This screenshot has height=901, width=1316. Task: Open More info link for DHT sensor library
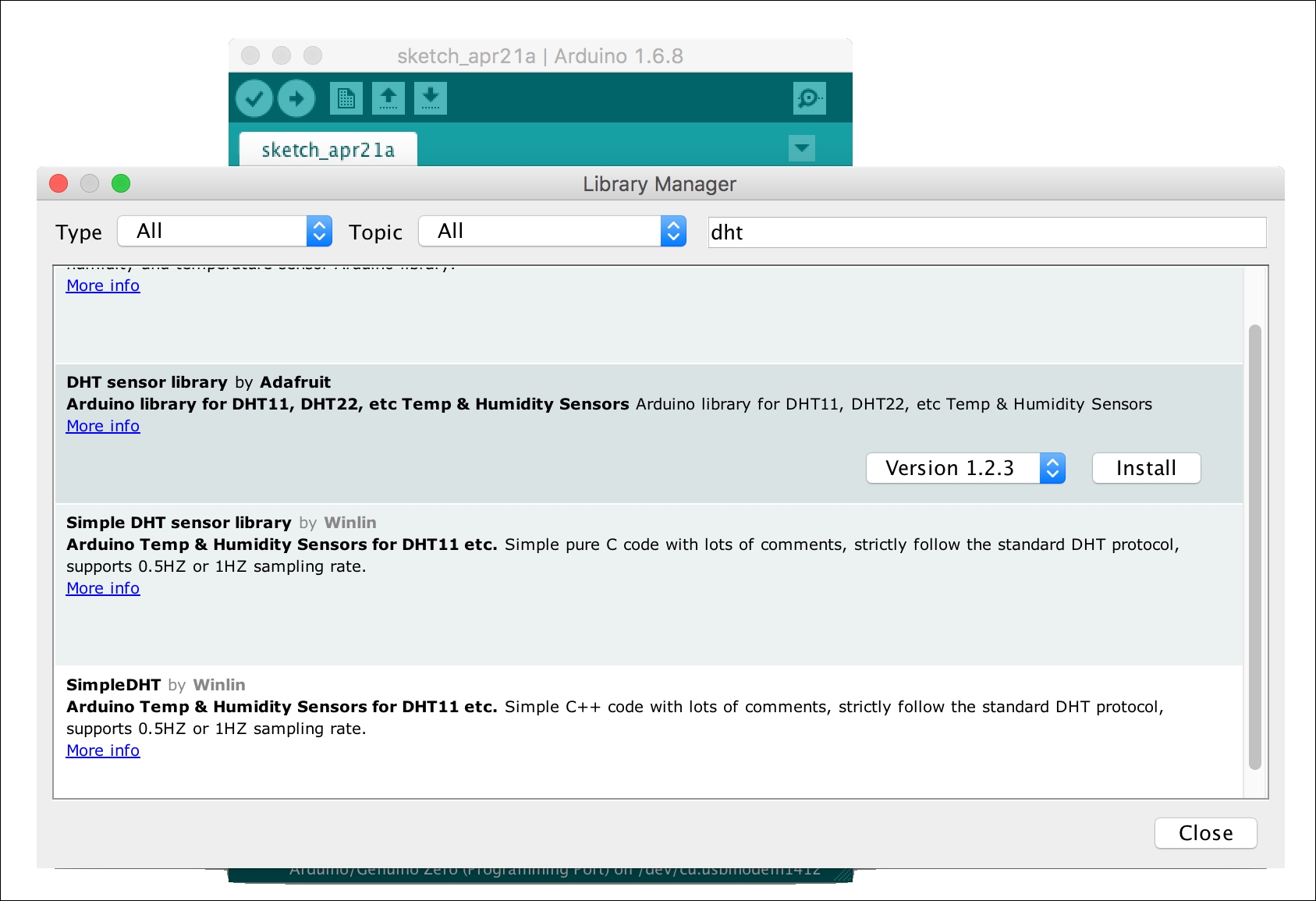(x=103, y=426)
